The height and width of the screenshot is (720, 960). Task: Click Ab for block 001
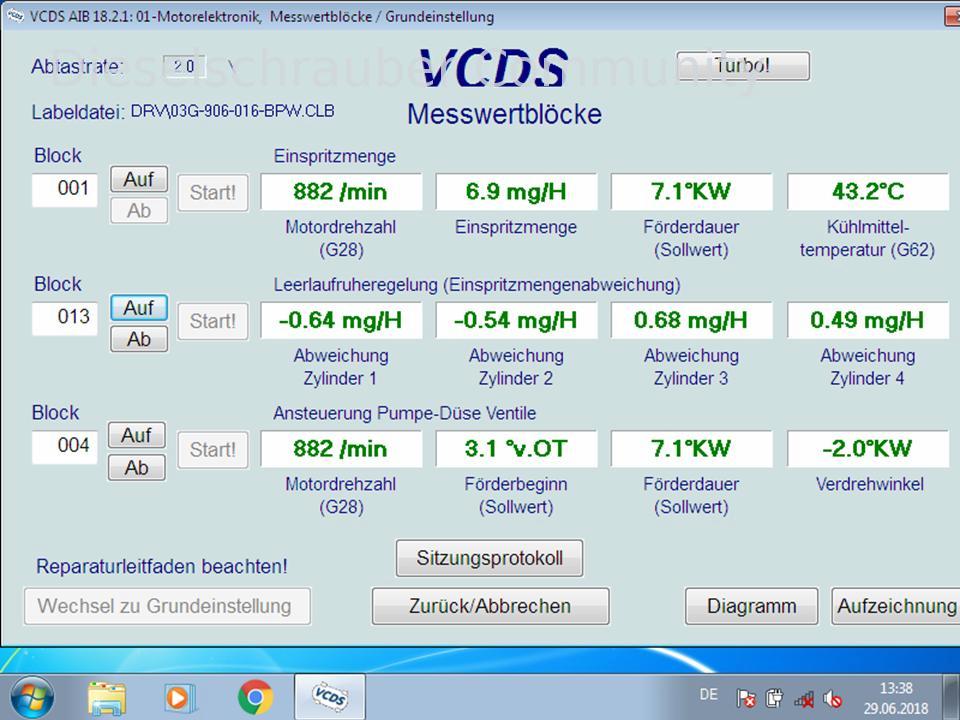pos(139,211)
